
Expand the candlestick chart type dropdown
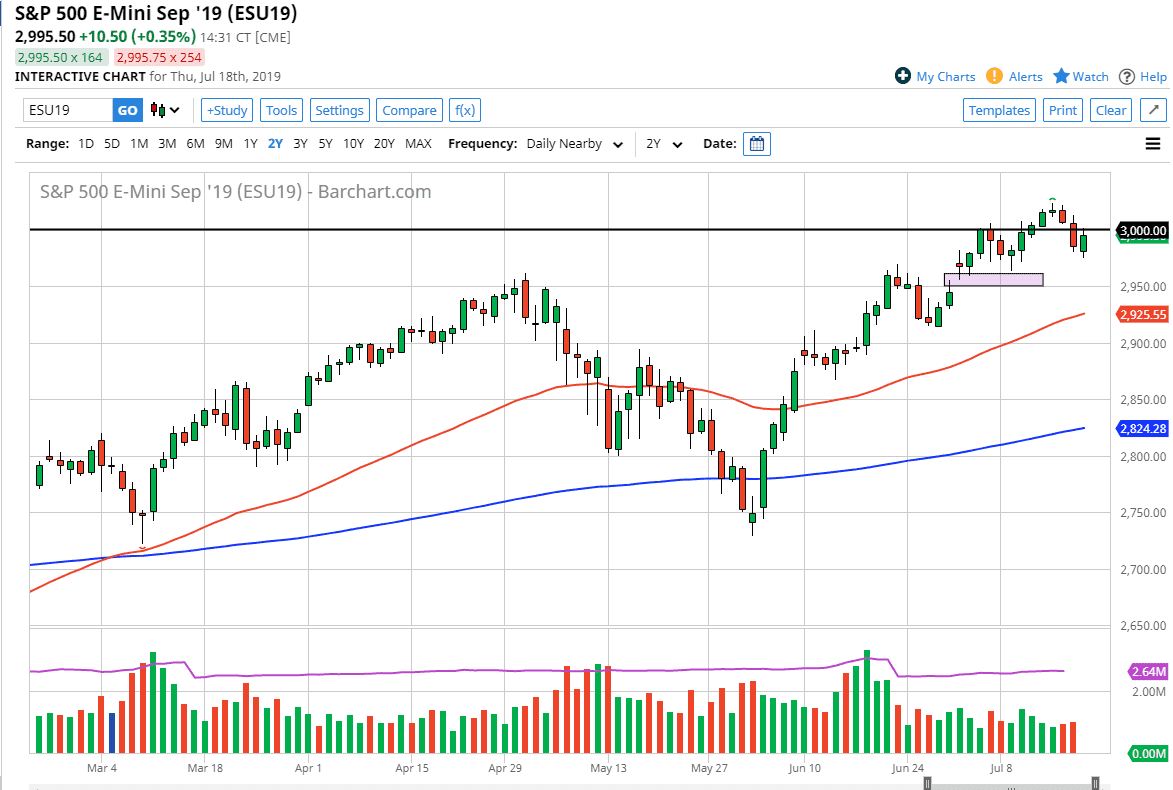pos(165,110)
